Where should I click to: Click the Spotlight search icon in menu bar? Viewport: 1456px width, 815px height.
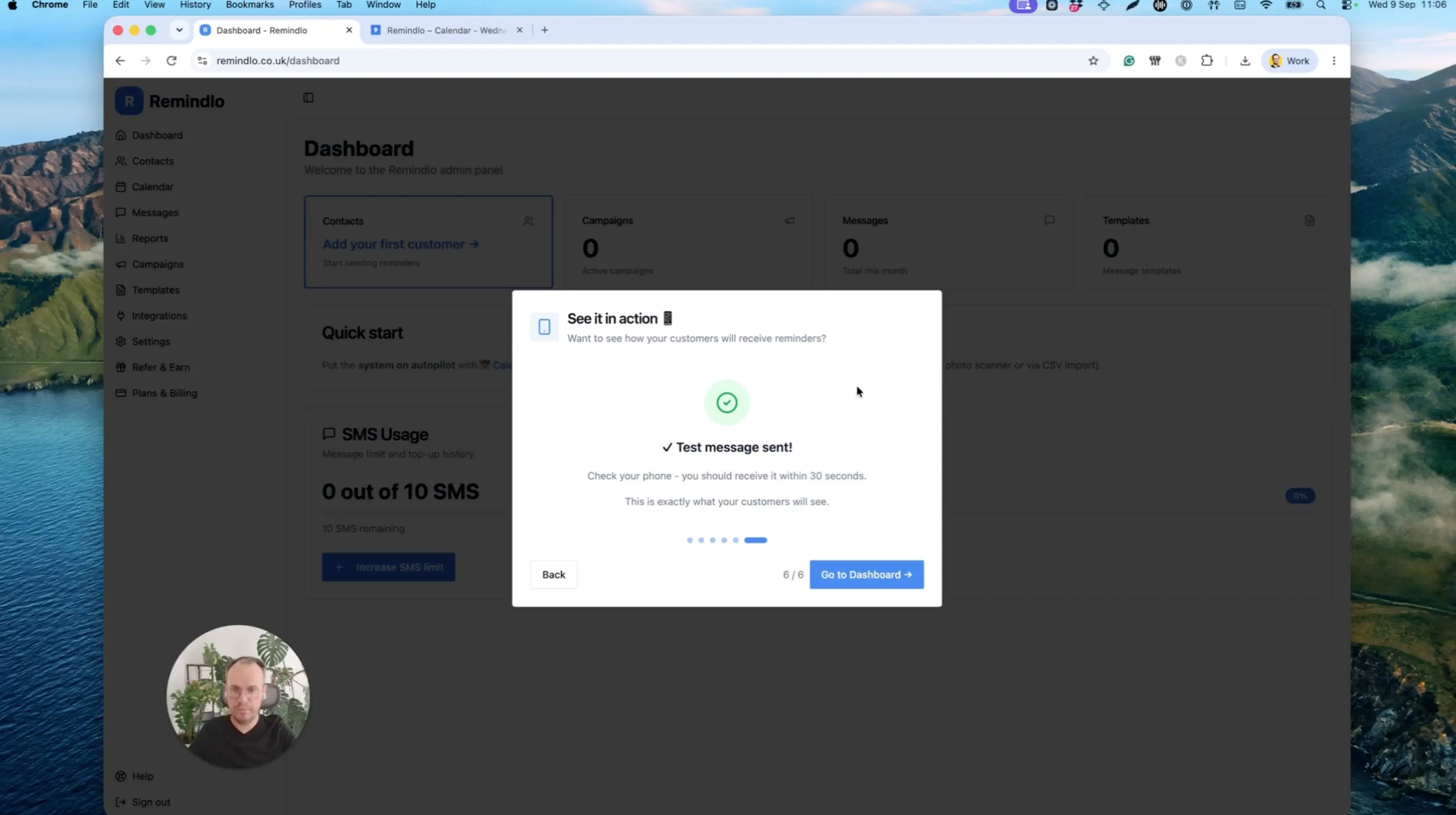1321,5
